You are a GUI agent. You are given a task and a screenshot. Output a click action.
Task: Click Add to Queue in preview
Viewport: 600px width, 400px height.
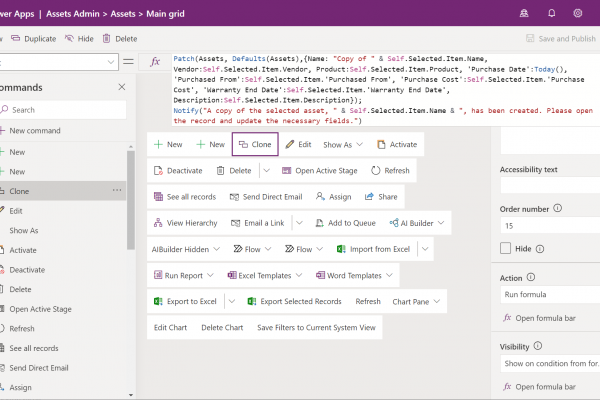(346, 223)
